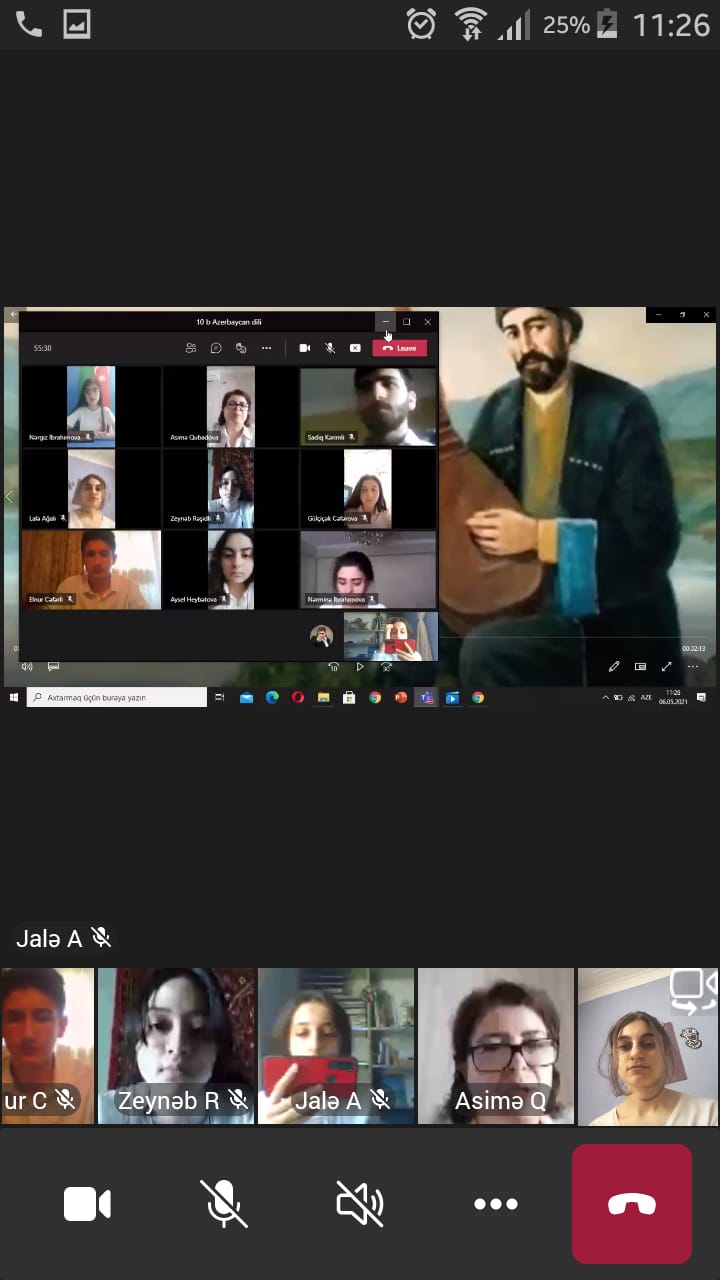Click skip back 10 seconds control
Screen dimensions: 720x1280
334,667
